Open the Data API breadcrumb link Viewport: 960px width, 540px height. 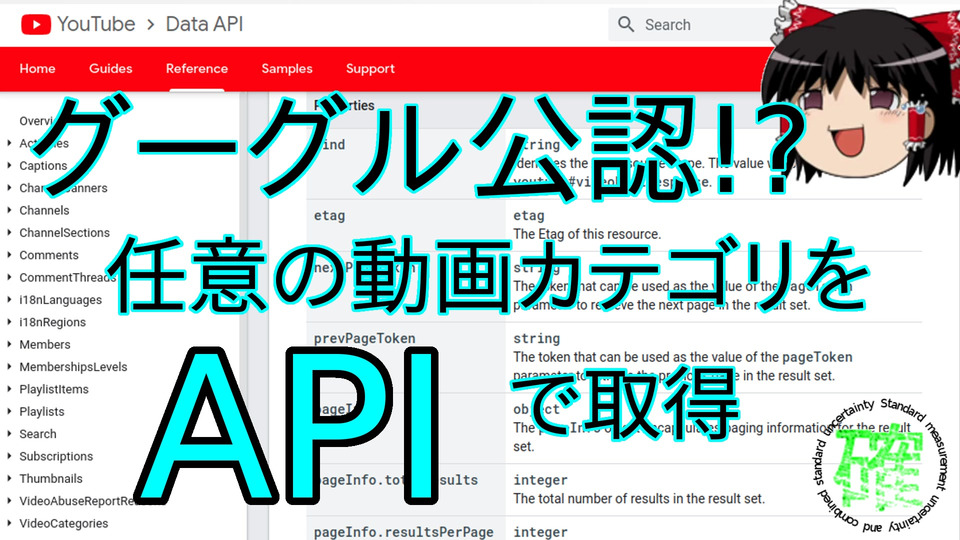point(204,24)
